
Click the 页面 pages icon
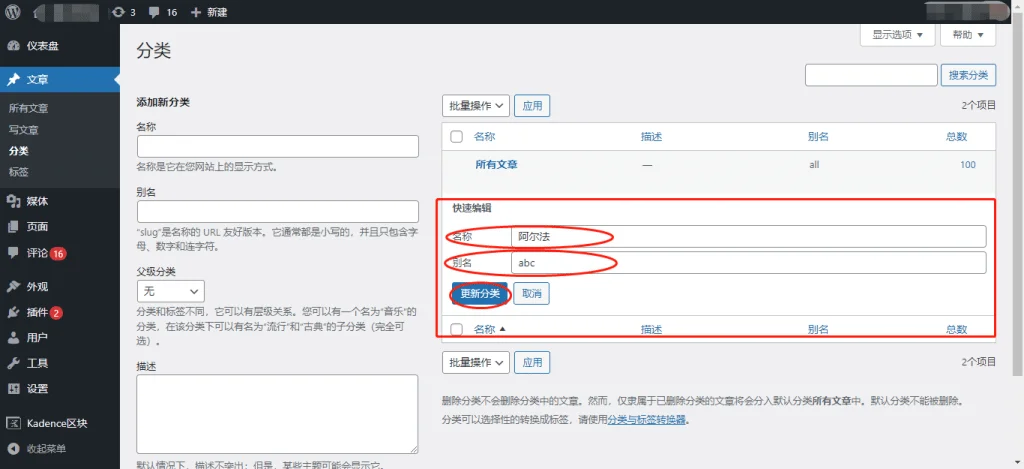13,227
